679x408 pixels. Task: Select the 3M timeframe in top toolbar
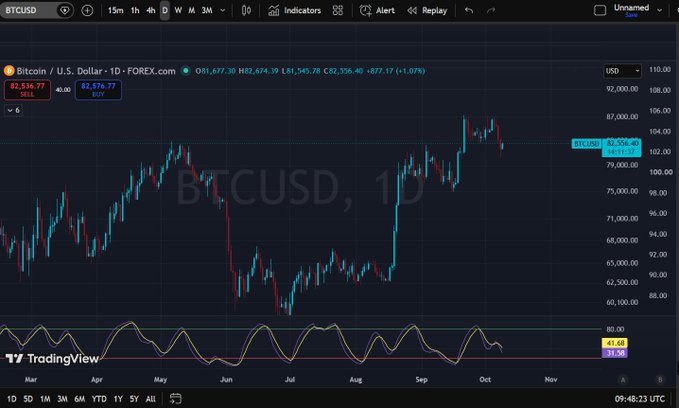(207, 10)
